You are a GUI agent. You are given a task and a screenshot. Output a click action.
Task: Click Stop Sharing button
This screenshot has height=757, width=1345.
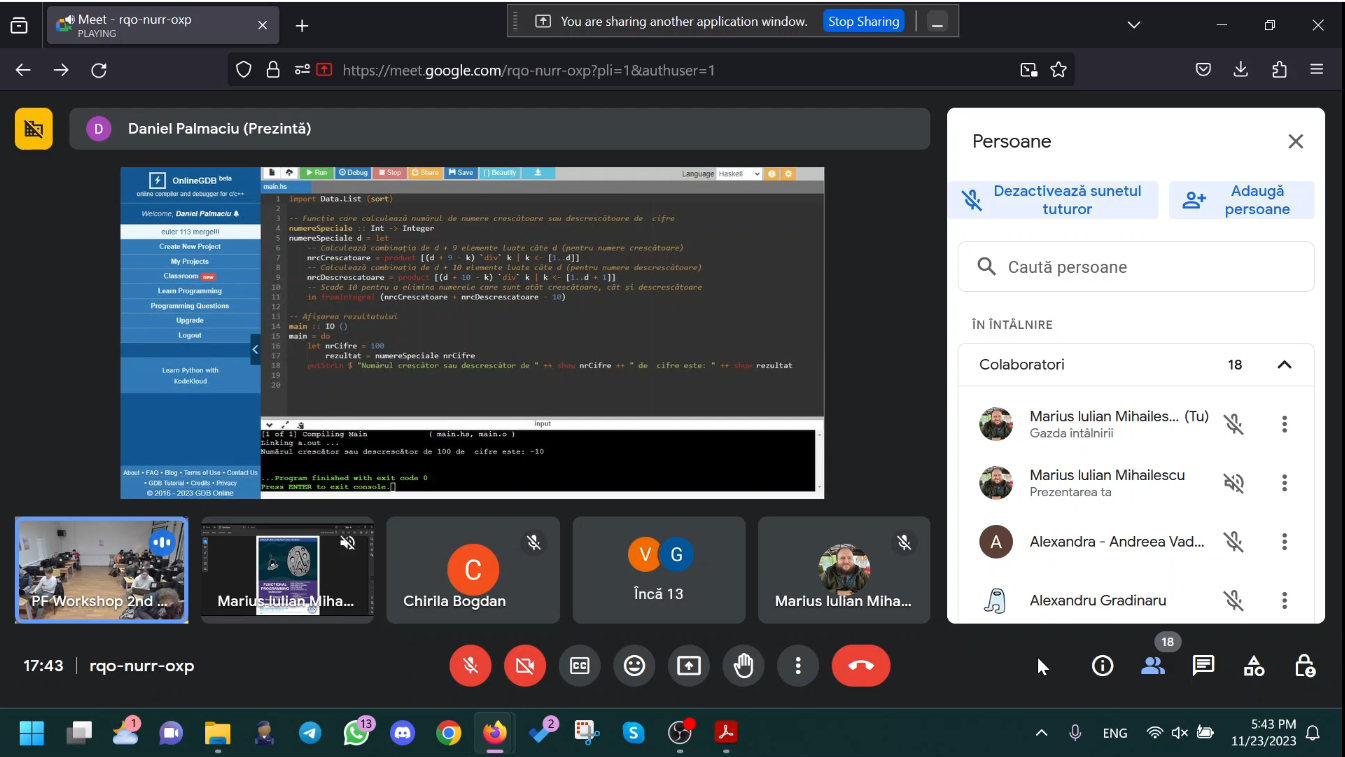tap(863, 21)
